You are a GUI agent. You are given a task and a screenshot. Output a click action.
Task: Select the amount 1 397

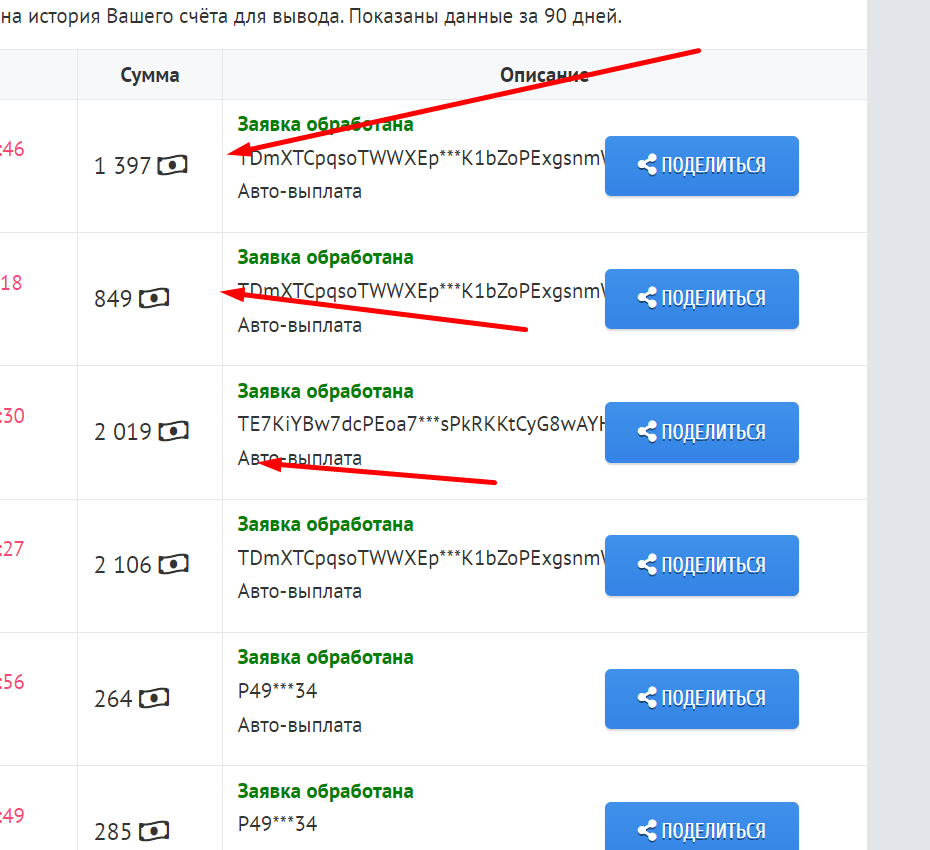[x=122, y=165]
